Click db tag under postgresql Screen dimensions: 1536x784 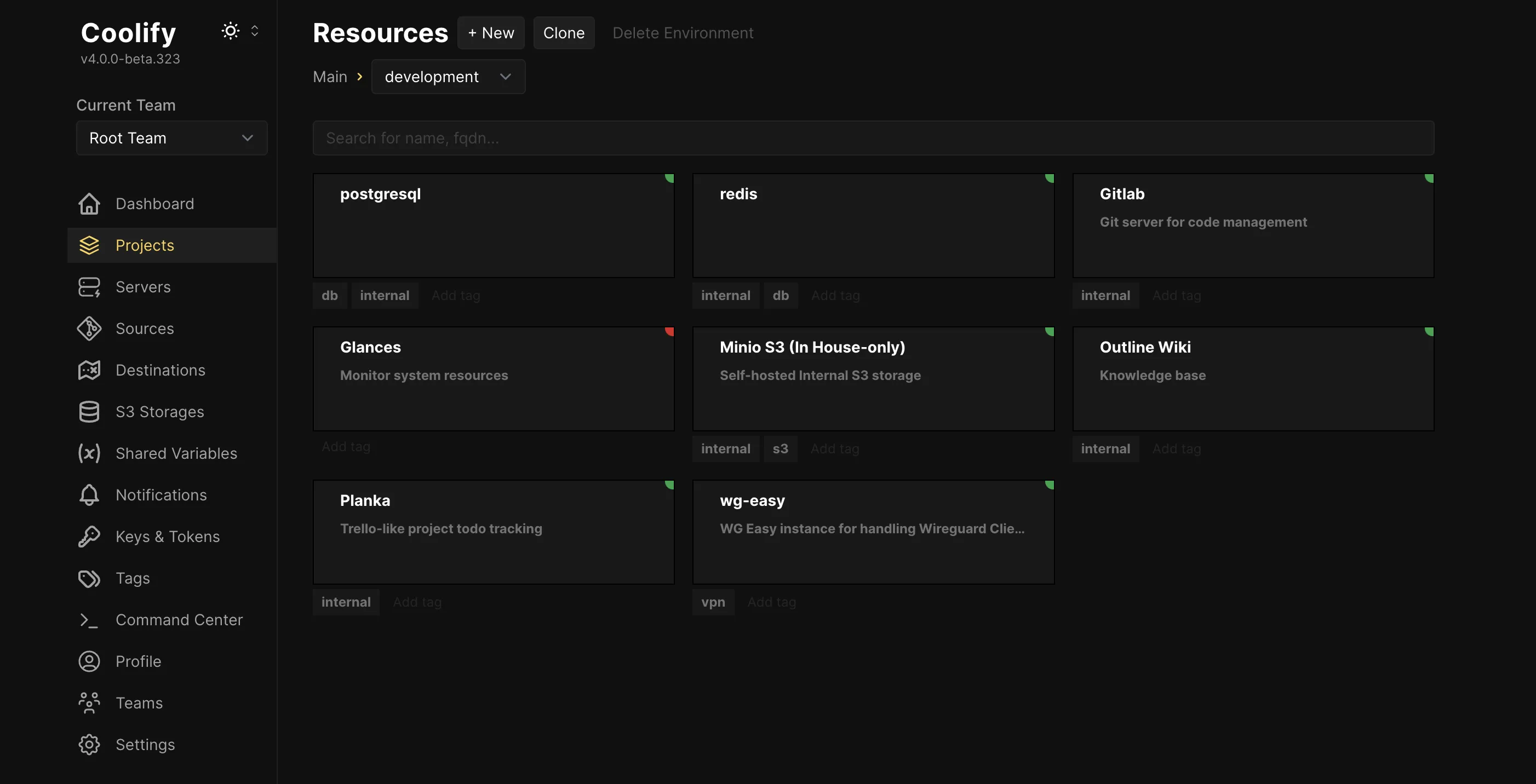tap(330, 296)
